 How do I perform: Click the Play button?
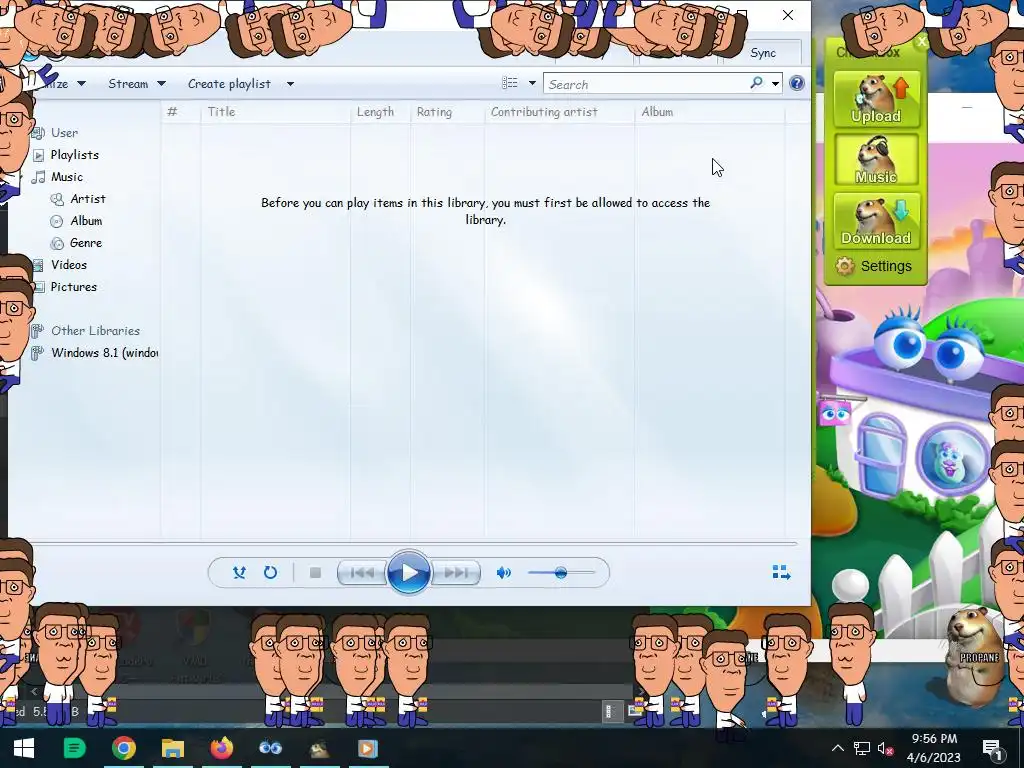click(409, 573)
